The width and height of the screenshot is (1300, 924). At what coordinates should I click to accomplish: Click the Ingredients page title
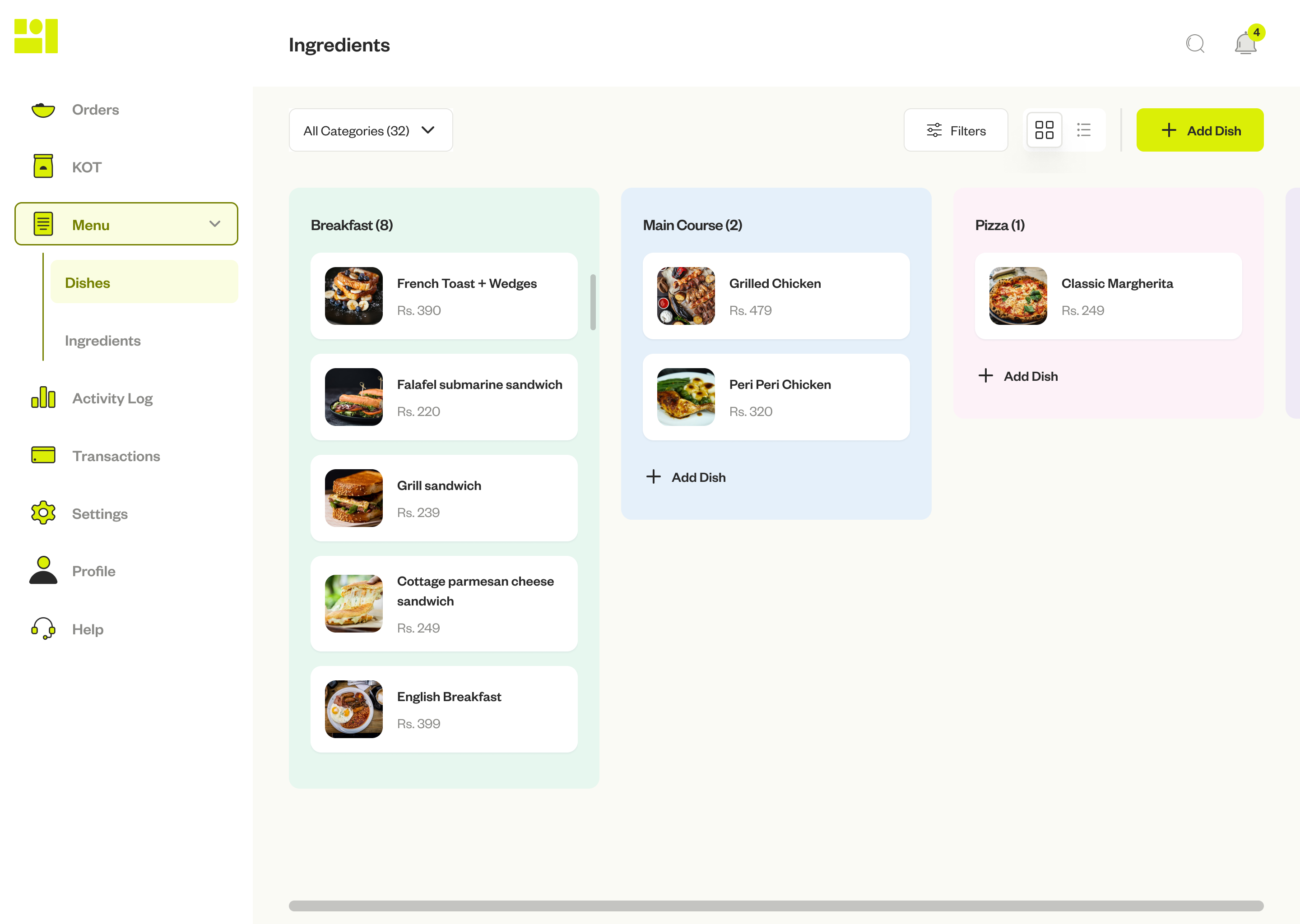[x=339, y=45]
